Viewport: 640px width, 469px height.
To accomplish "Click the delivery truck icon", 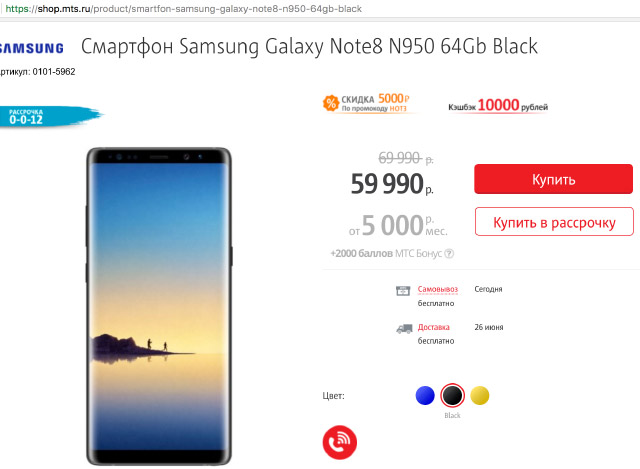I will (x=404, y=329).
